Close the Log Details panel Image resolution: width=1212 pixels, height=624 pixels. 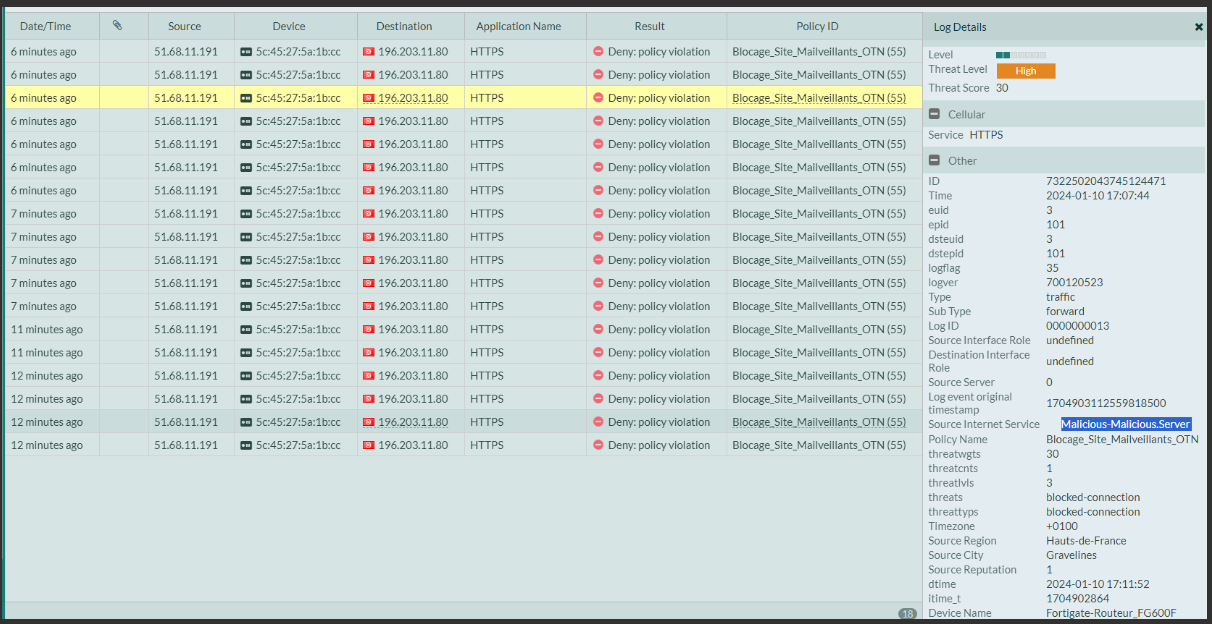coord(1199,27)
